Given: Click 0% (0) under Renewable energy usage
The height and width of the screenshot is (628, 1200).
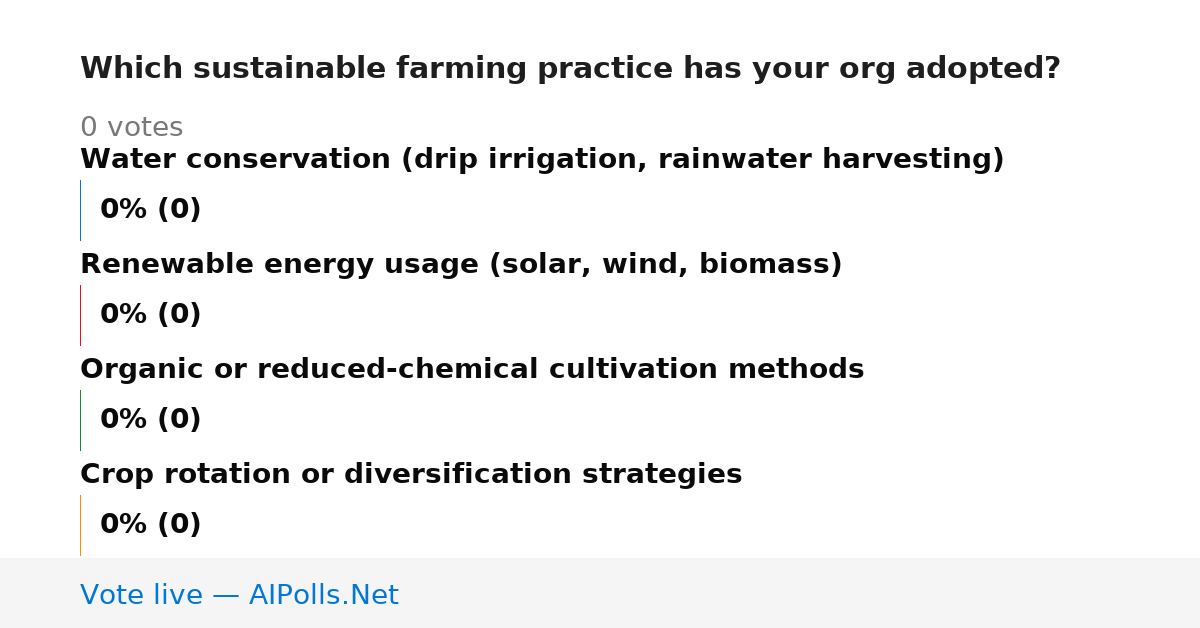Looking at the screenshot, I should (151, 315).
